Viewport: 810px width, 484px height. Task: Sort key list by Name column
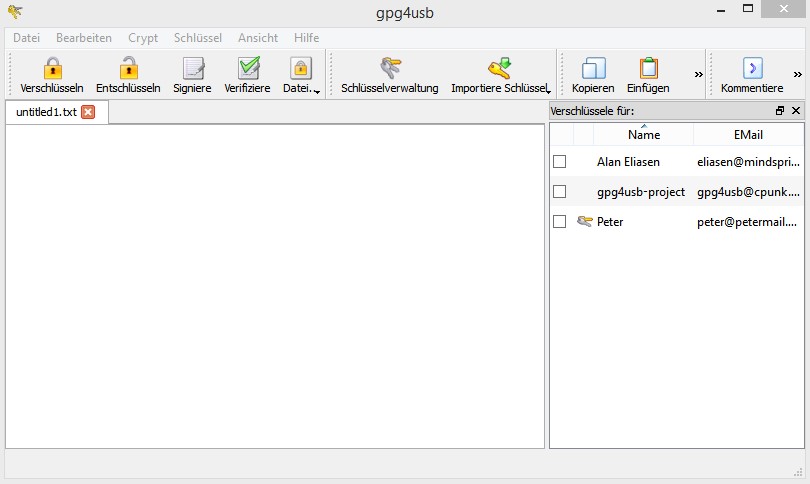pos(643,135)
